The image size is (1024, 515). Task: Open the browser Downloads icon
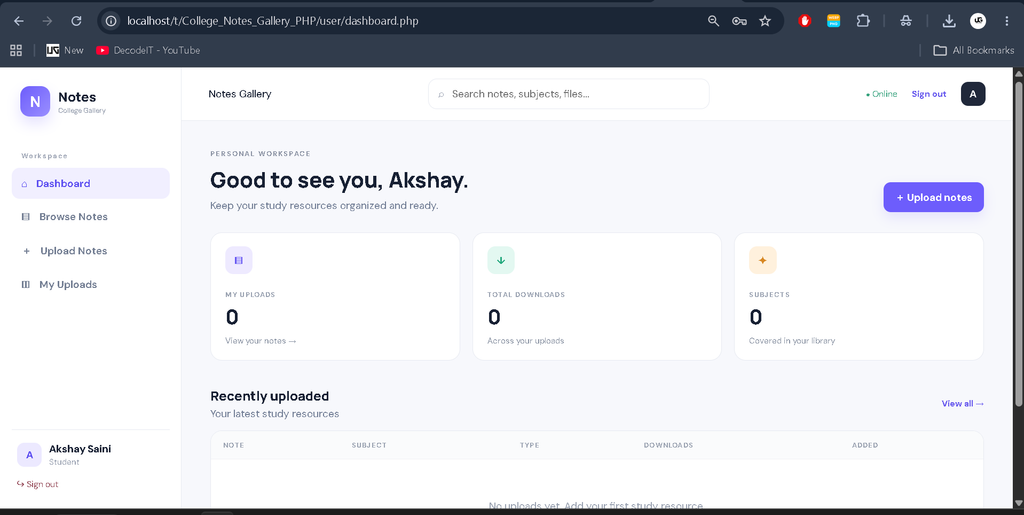[x=949, y=21]
